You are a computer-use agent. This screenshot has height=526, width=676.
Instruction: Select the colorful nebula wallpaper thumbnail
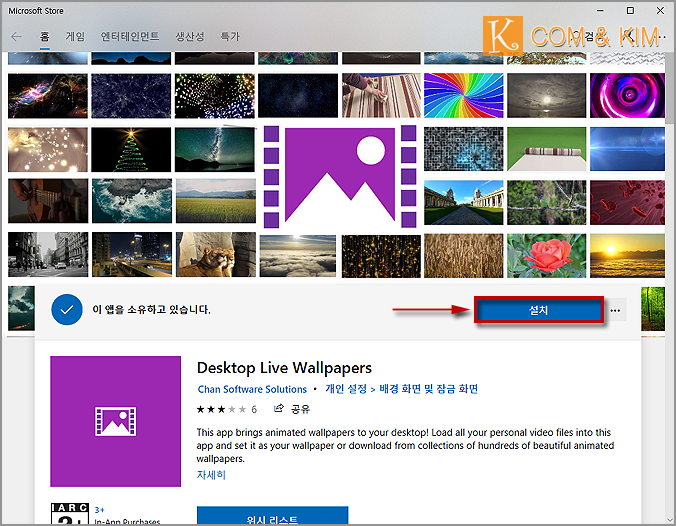click(47, 96)
